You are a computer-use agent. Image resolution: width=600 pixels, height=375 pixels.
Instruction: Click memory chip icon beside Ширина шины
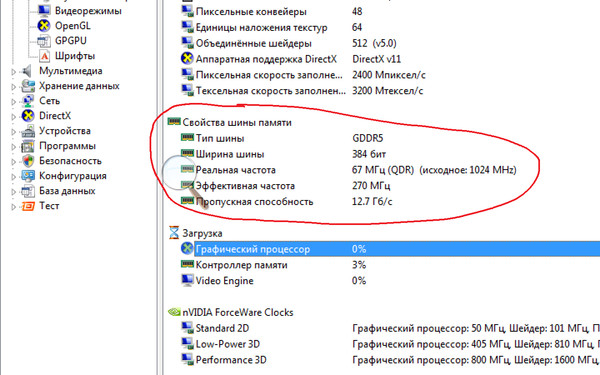click(x=187, y=153)
